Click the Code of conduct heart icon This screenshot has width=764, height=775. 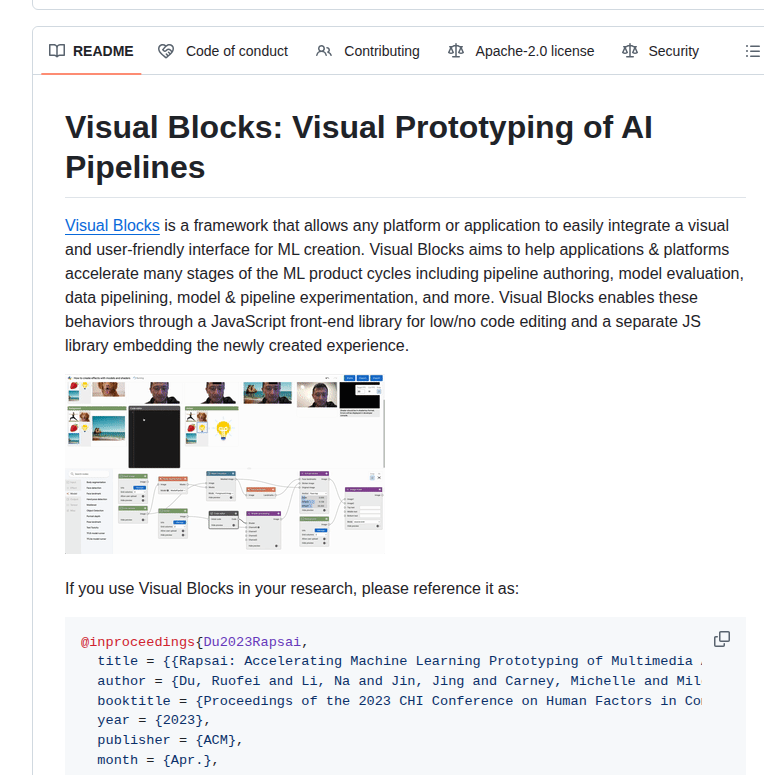[x=166, y=51]
